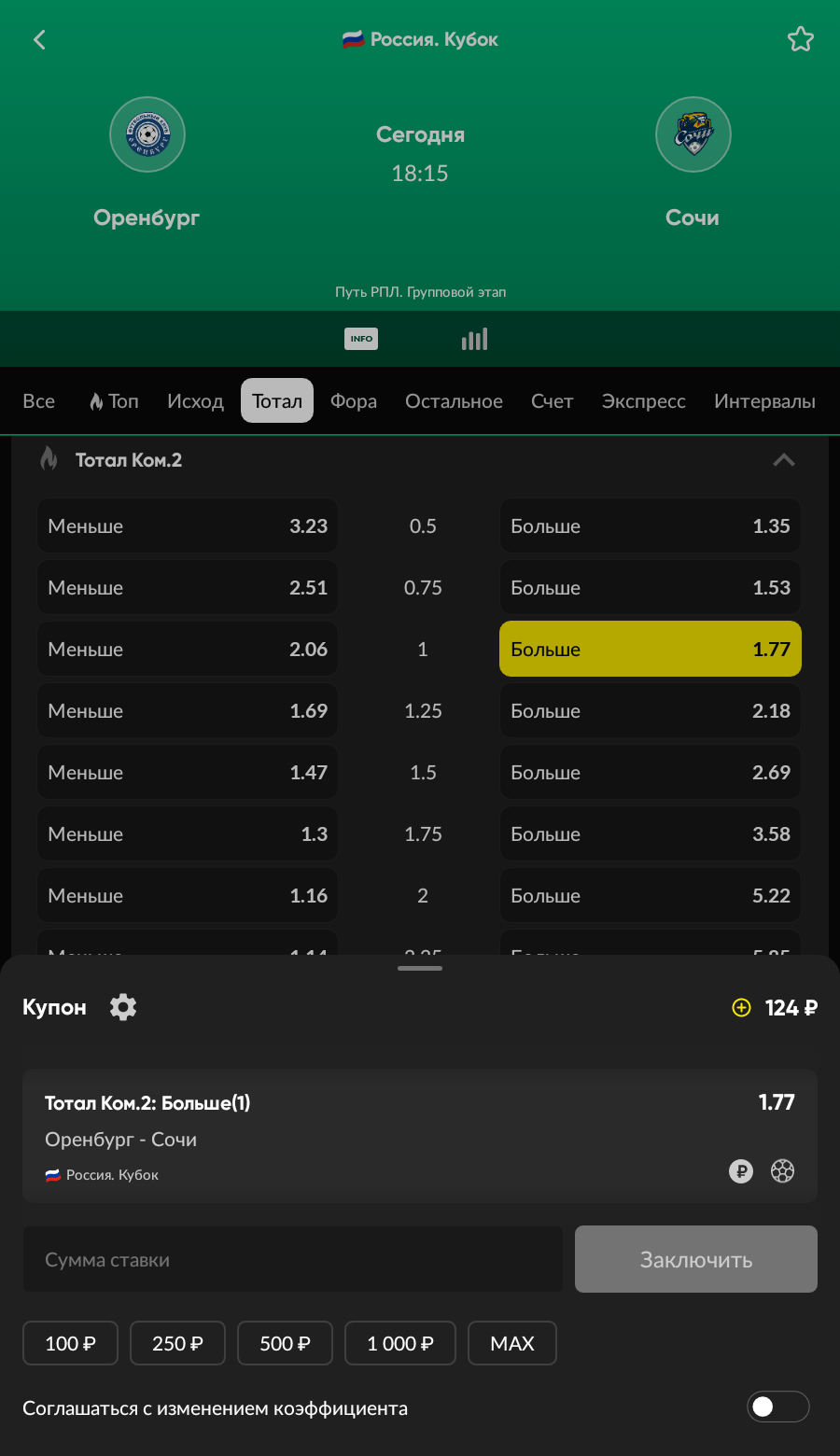Collapse the Тотал Ком.2 section
Viewport: 840px width, 1456px height.
pos(784,460)
